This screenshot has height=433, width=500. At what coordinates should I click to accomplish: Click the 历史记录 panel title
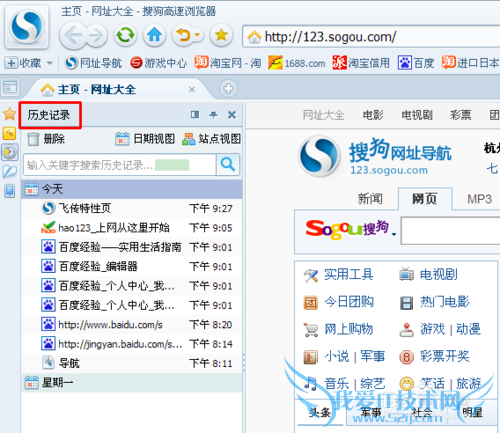pos(49,115)
